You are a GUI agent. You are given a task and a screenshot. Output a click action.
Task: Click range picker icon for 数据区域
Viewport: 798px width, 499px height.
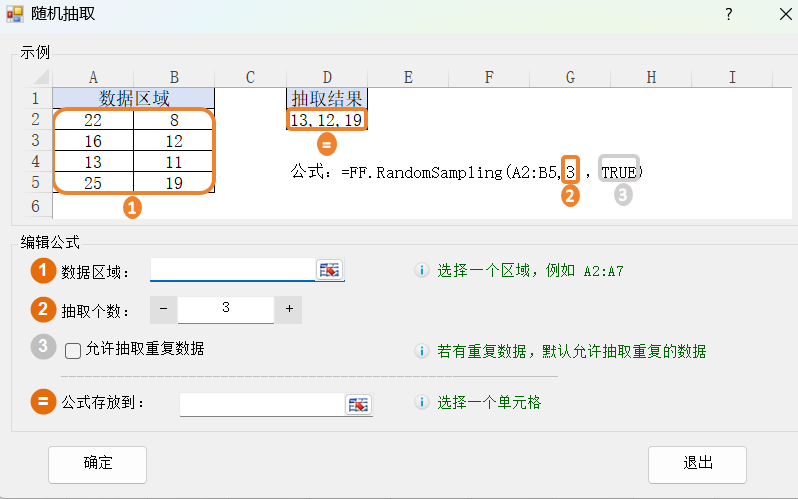329,270
